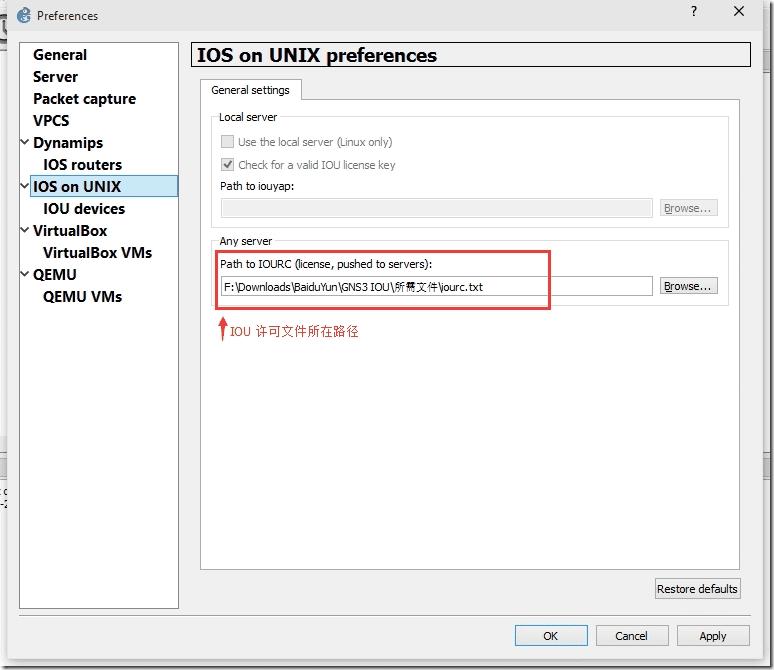The height and width of the screenshot is (670, 774).
Task: Confirm with the OK button
Action: click(551, 635)
